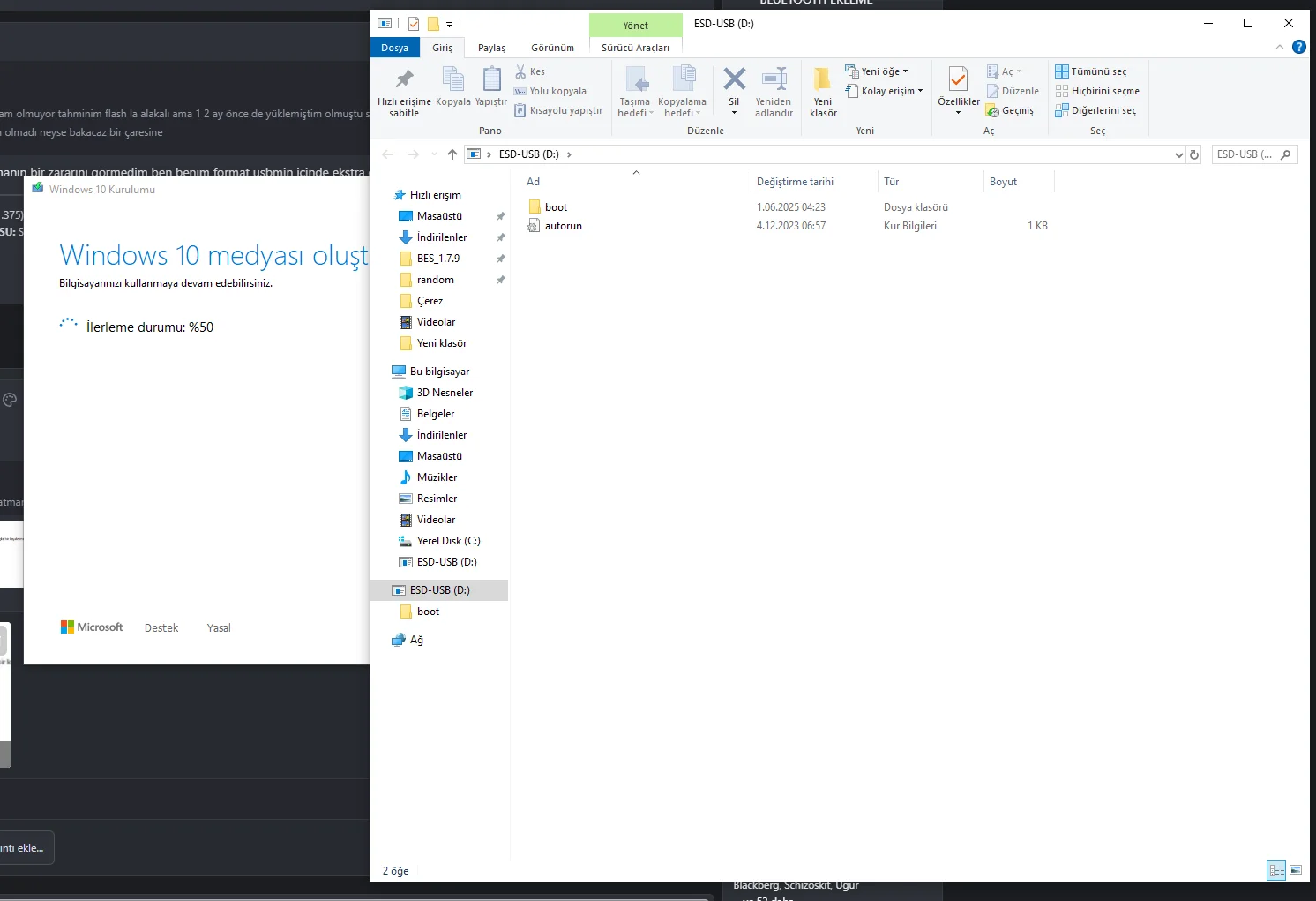
Task: Click Geçmiş history button
Action: coord(1010,110)
